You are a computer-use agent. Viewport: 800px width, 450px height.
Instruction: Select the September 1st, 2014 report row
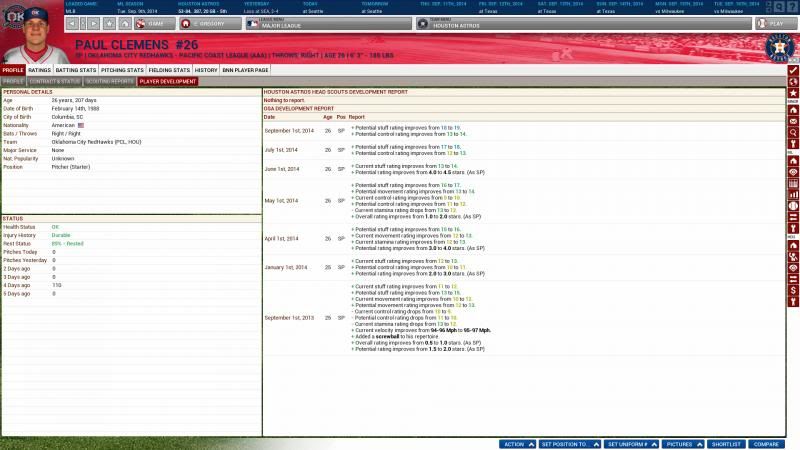pos(524,131)
